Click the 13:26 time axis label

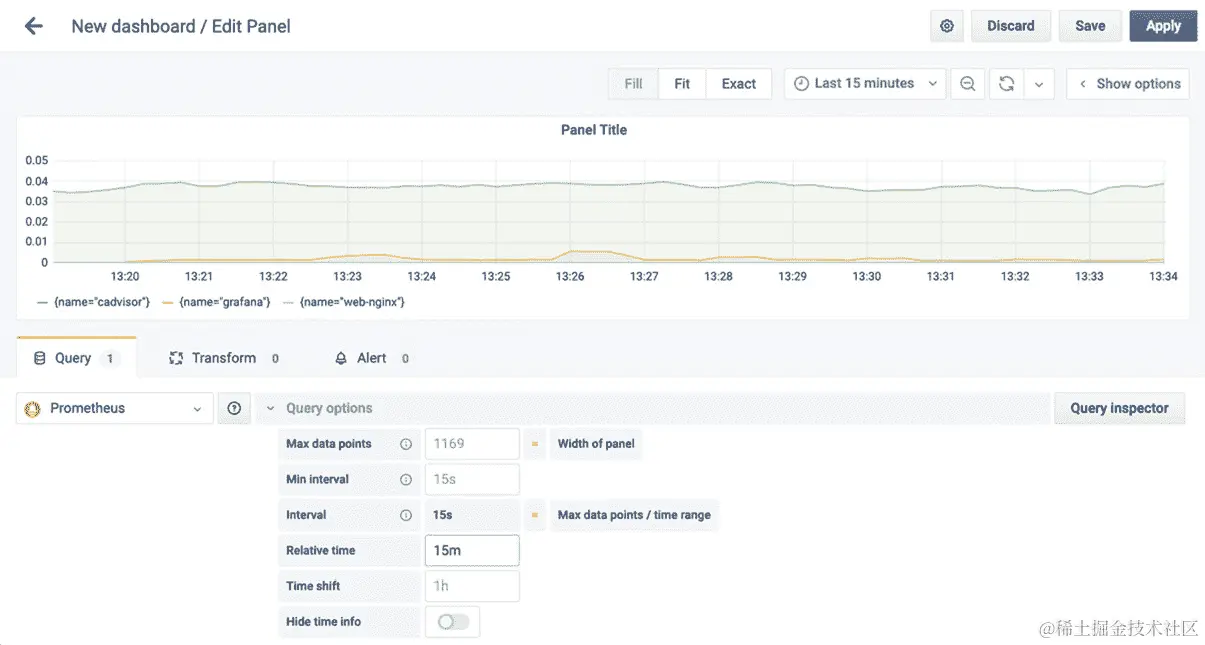[x=570, y=276]
